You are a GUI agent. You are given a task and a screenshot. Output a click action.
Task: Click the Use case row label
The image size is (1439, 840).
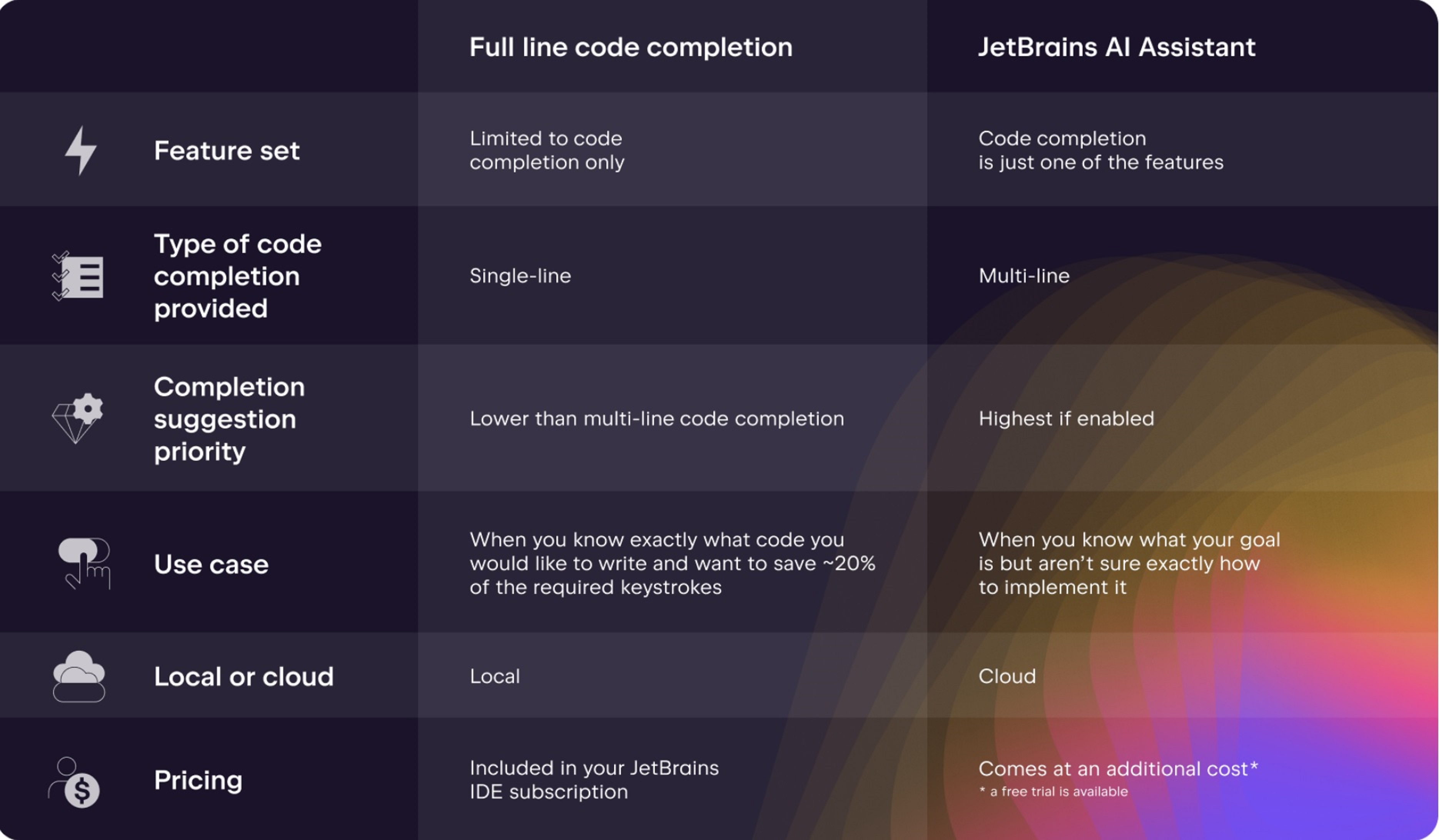click(x=211, y=564)
